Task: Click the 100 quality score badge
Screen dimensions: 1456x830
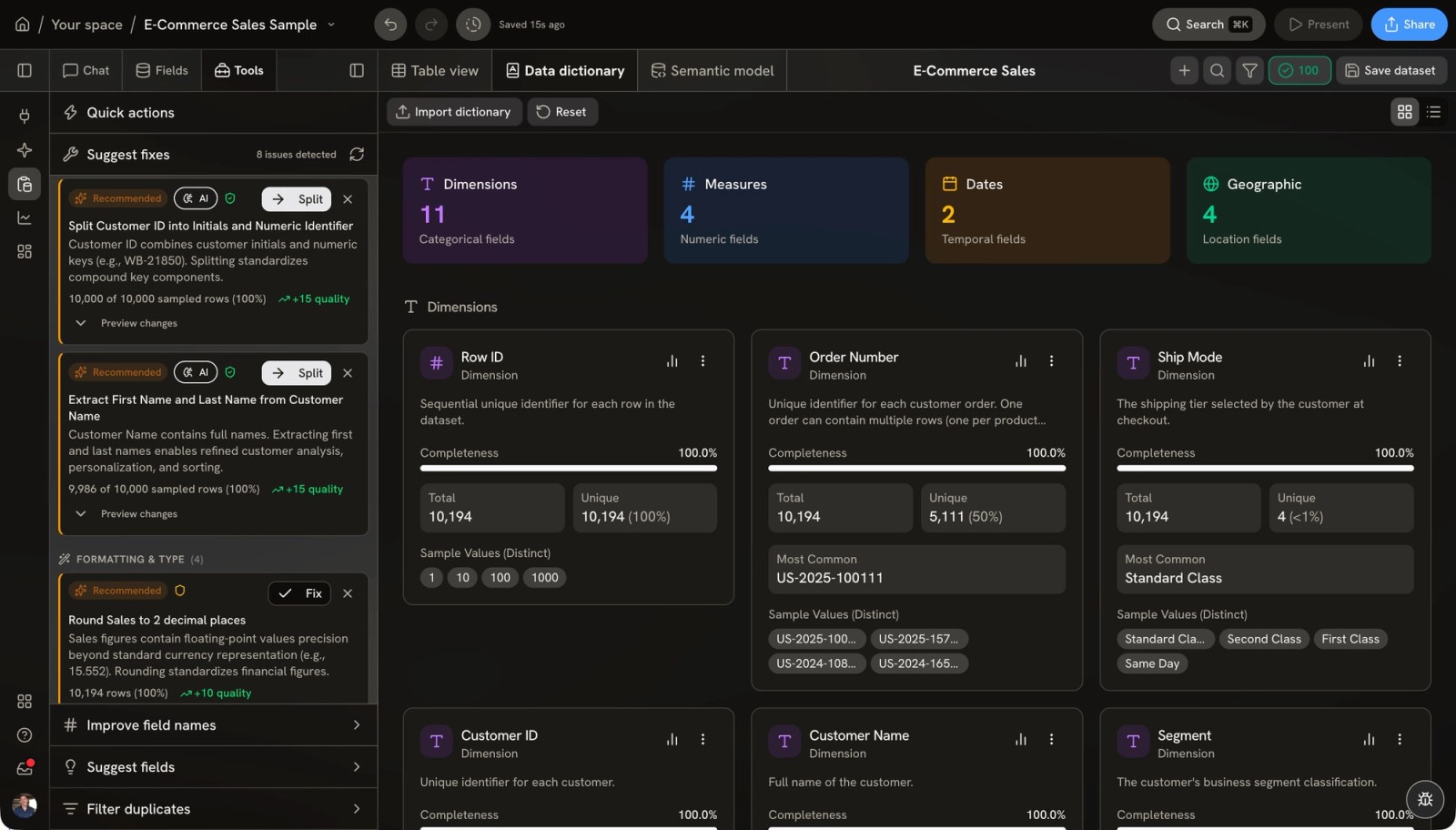Action: pos(1299,70)
